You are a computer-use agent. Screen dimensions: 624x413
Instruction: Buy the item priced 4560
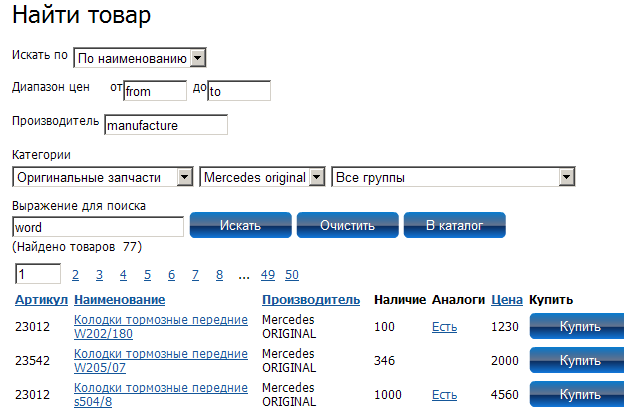coord(577,394)
